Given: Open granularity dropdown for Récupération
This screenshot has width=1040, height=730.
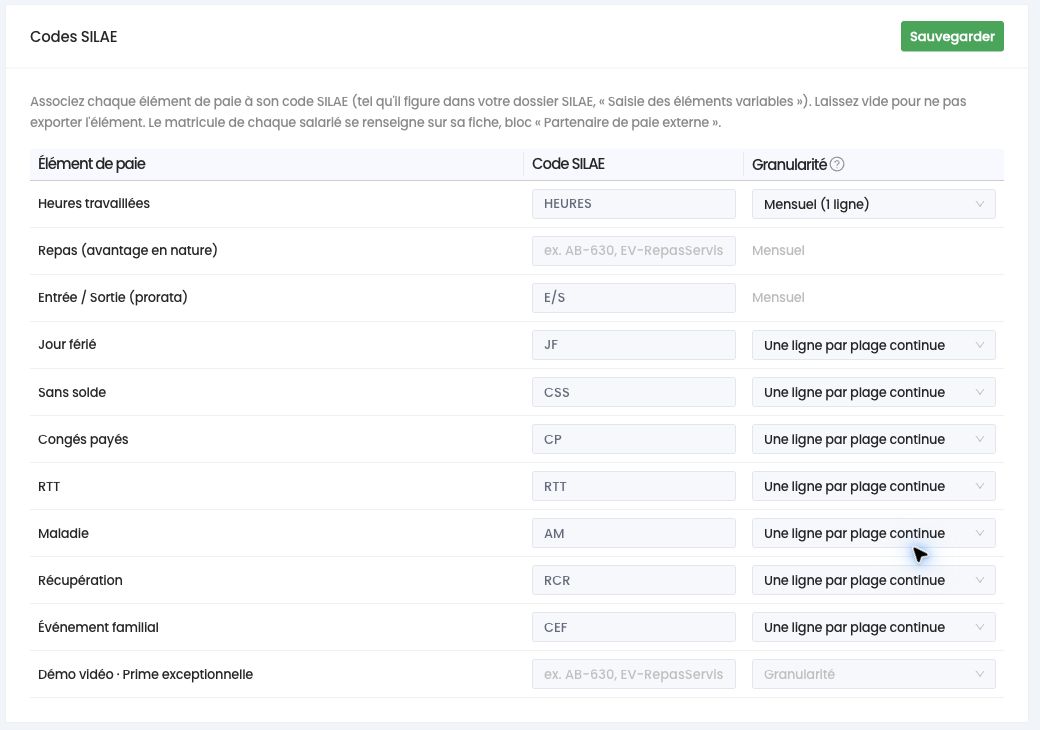Looking at the screenshot, I should [x=874, y=581].
